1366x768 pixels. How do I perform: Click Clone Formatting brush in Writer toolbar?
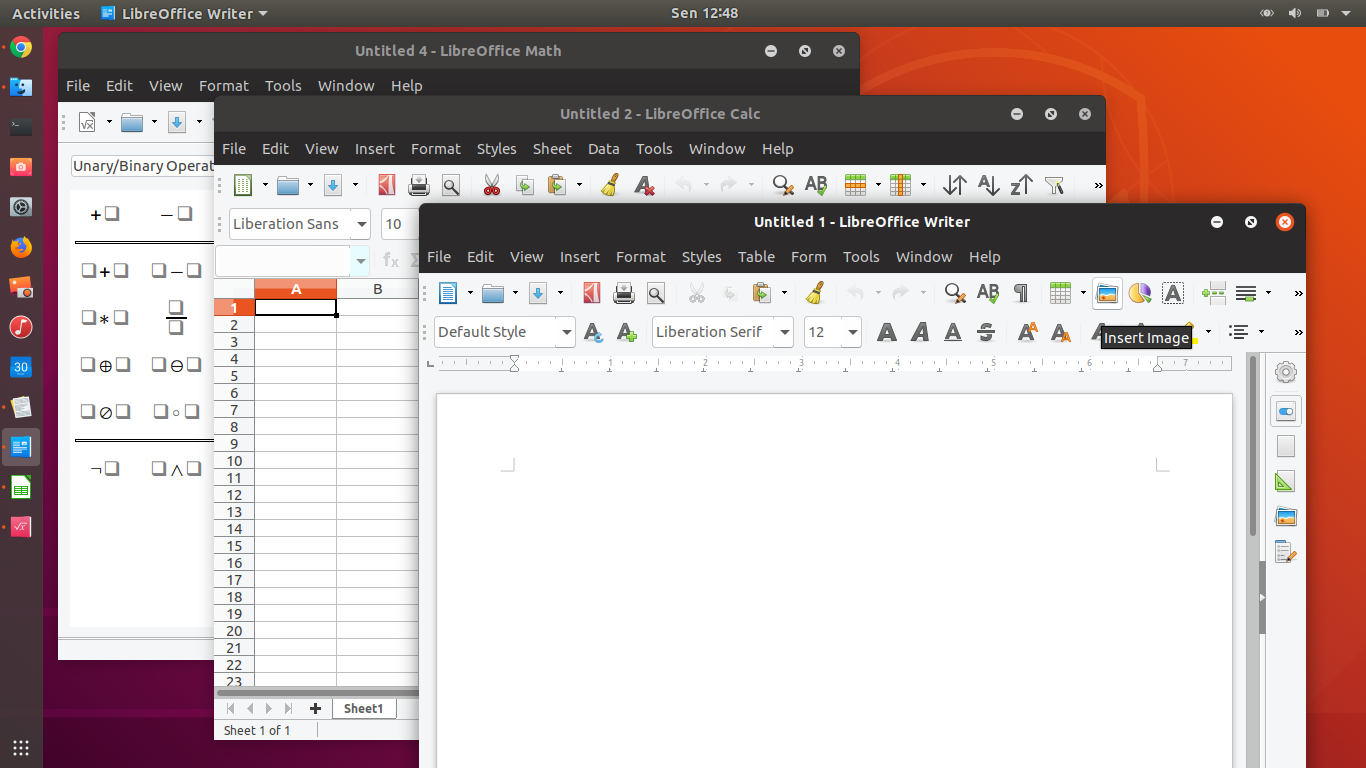[815, 293]
